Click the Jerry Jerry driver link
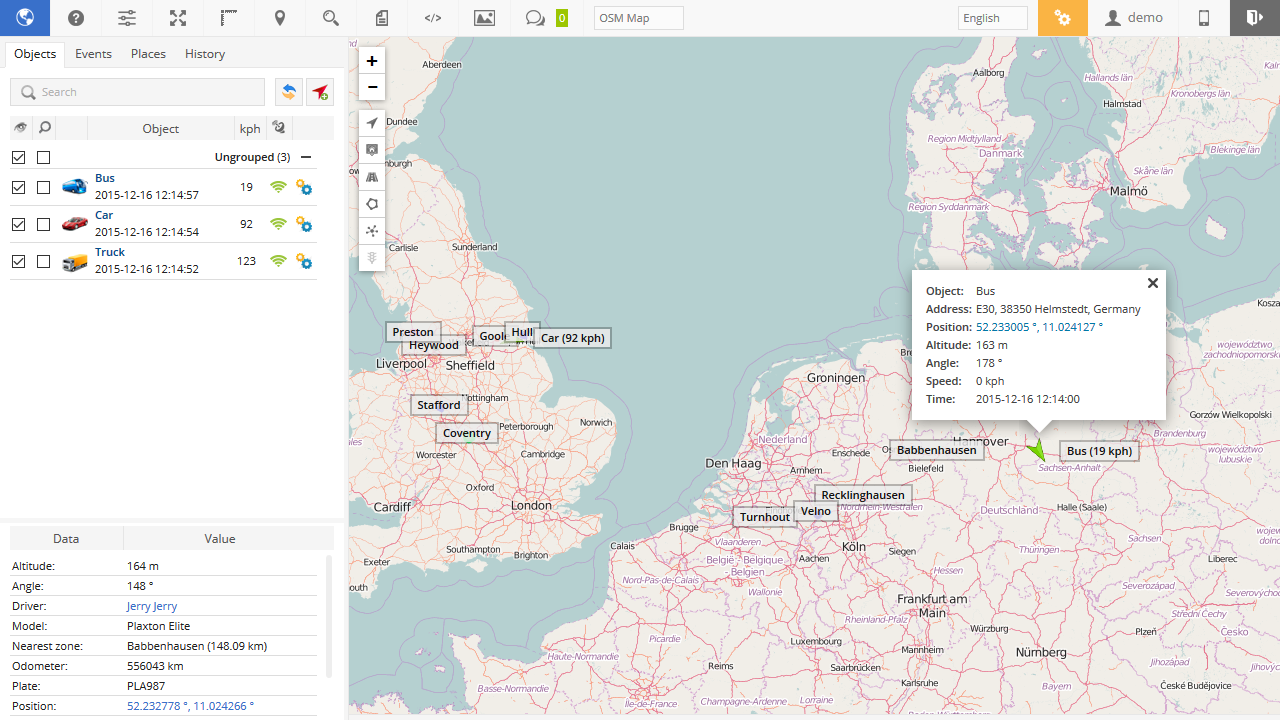This screenshot has height=720, width=1280. [x=152, y=606]
